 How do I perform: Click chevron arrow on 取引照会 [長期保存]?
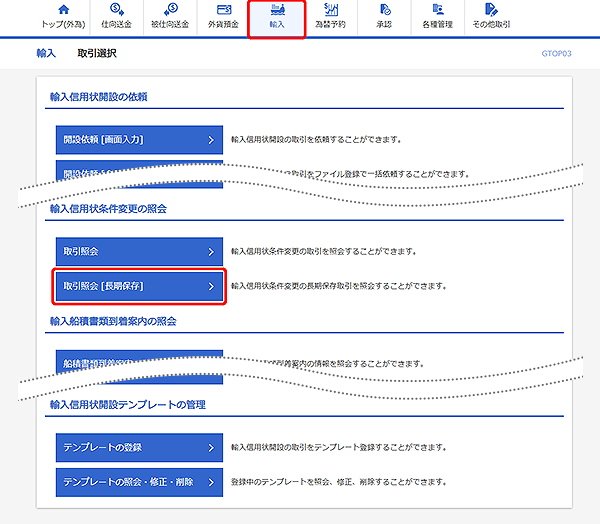211,286
